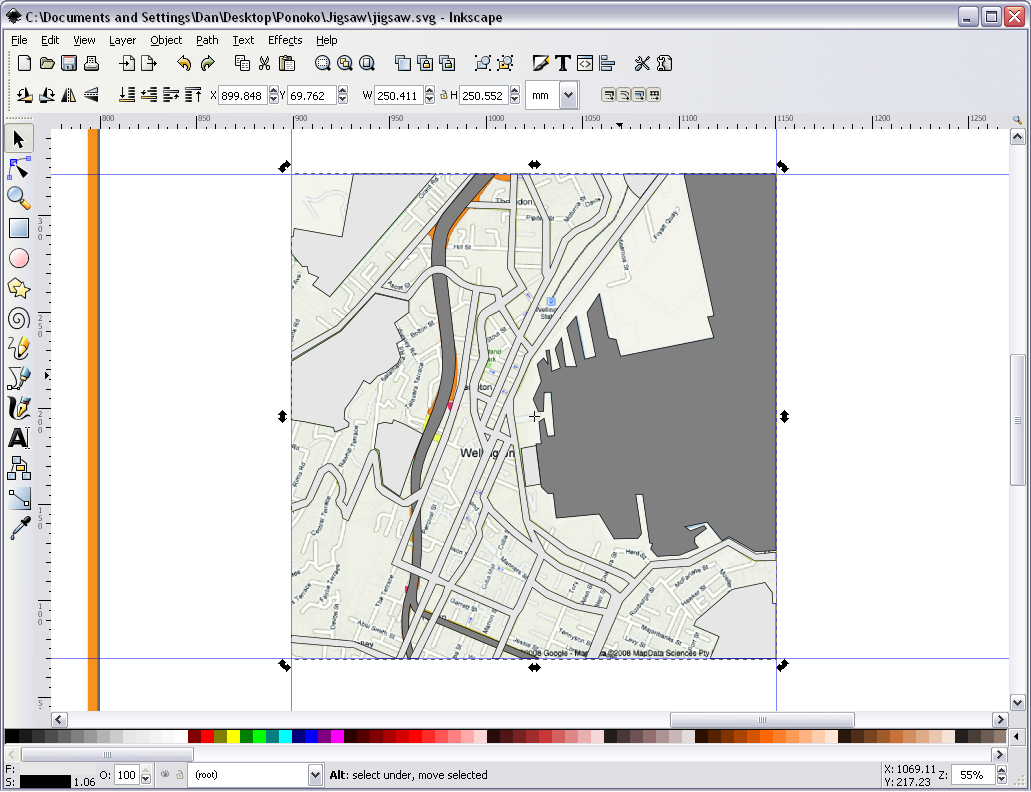The height and width of the screenshot is (792, 1031).
Task: Flip selection horizontally
Action: (68, 95)
